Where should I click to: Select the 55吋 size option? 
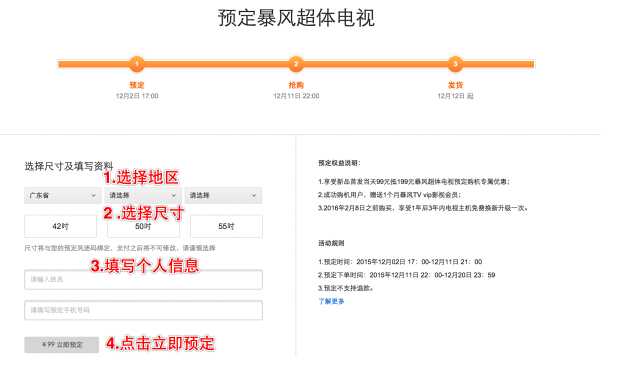pos(226,226)
